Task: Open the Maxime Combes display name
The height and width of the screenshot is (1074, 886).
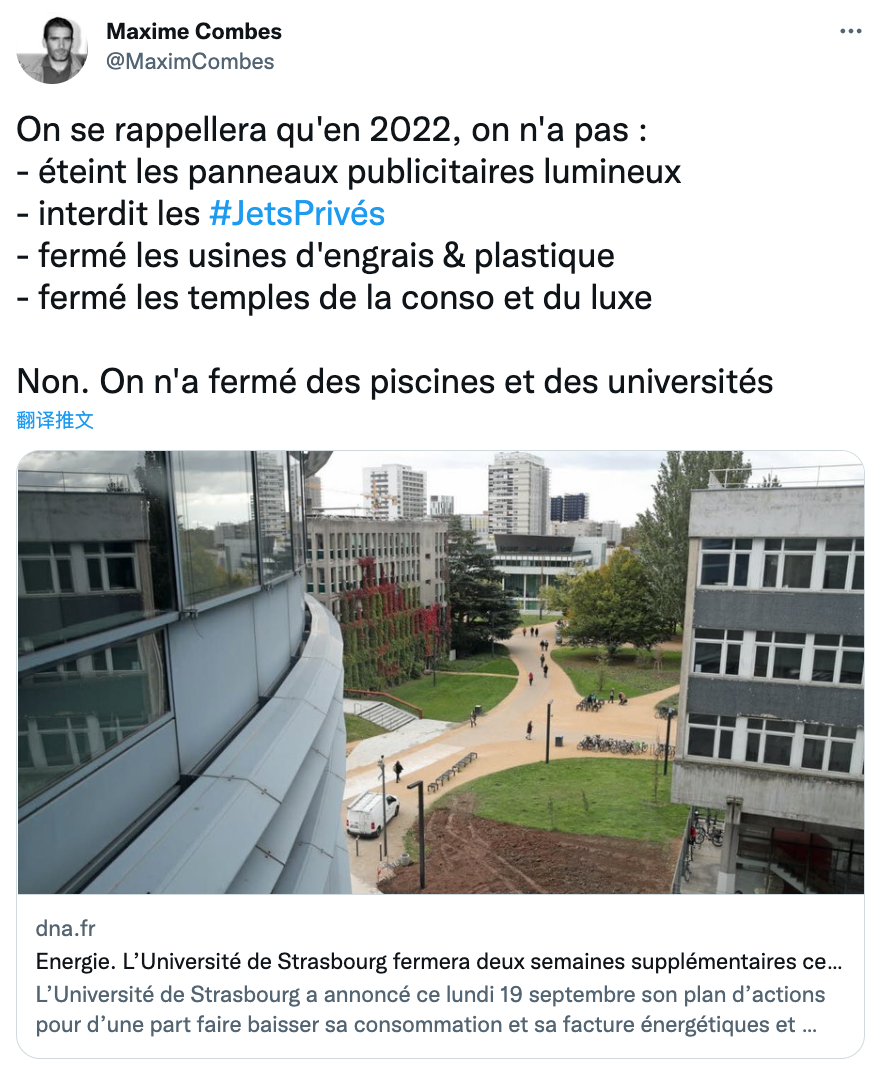Action: coord(194,32)
